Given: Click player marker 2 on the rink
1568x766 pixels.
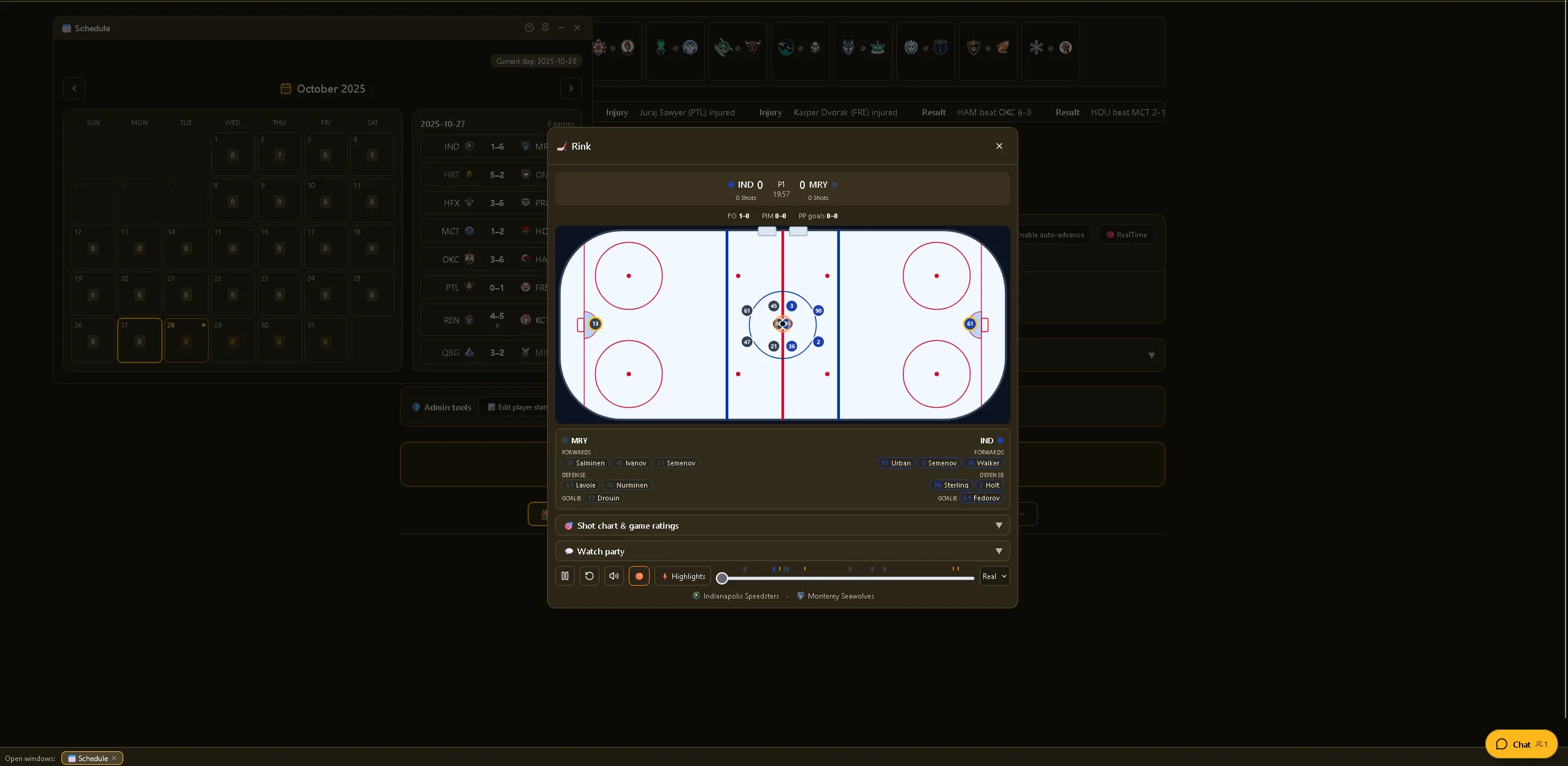Looking at the screenshot, I should click(818, 342).
